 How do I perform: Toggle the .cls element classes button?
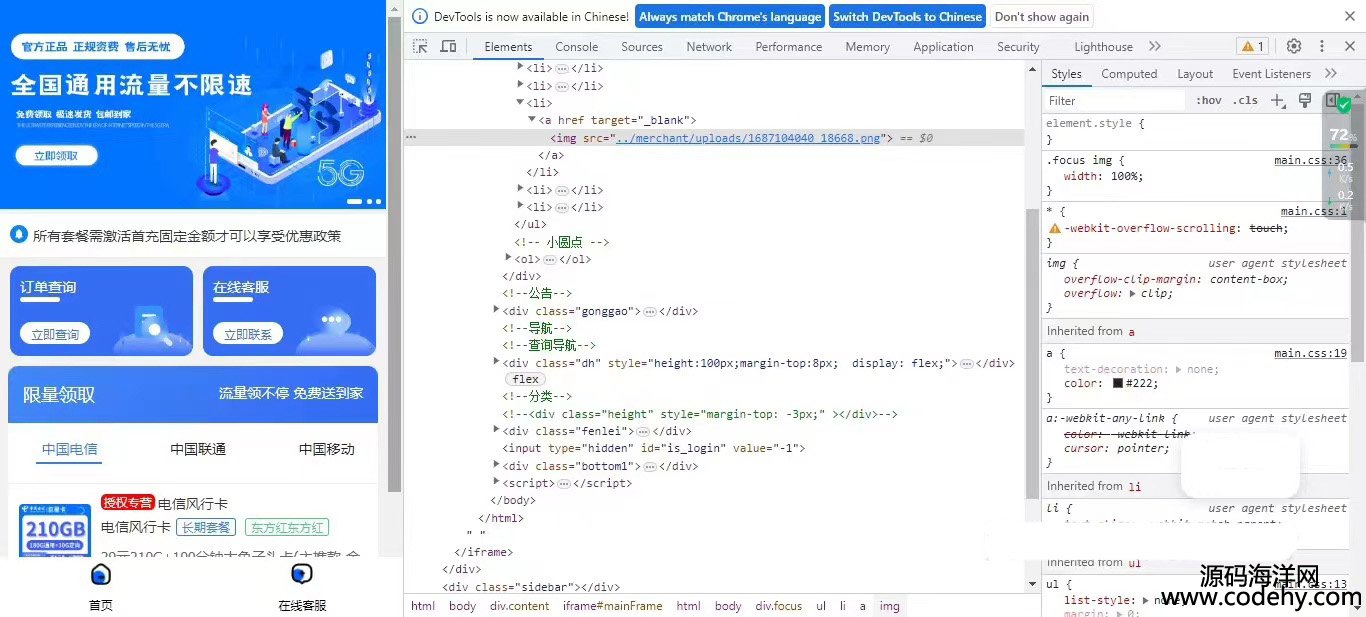click(1245, 100)
